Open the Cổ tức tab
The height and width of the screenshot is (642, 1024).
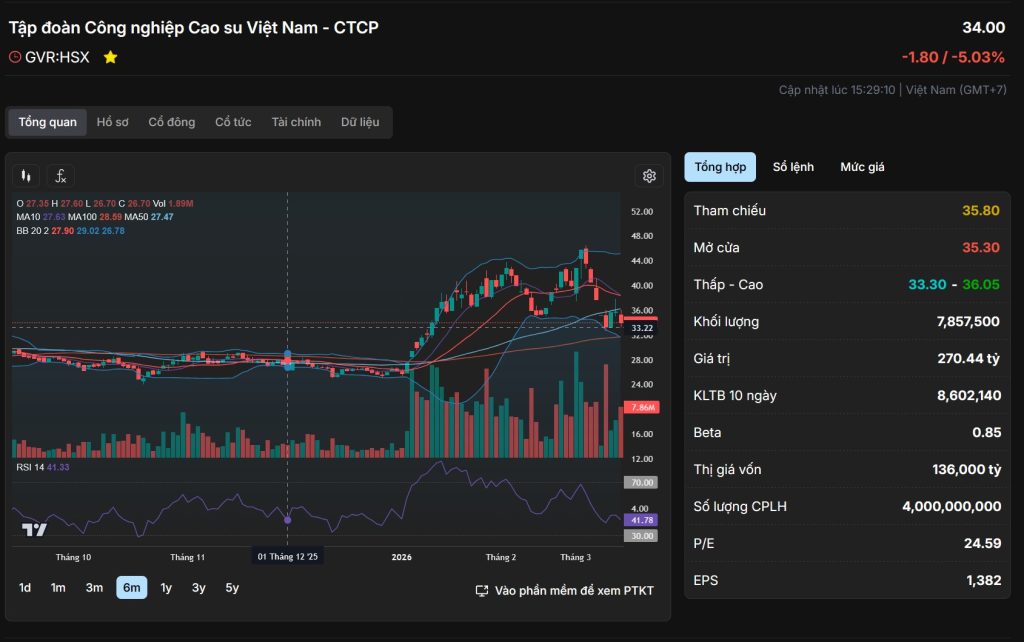pos(233,122)
